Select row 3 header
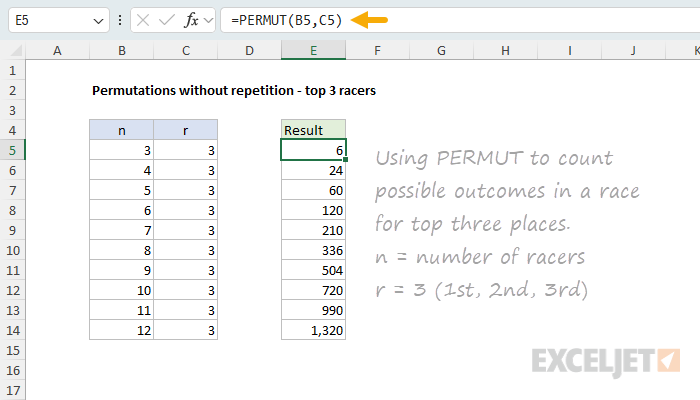700x400 pixels. point(12,110)
